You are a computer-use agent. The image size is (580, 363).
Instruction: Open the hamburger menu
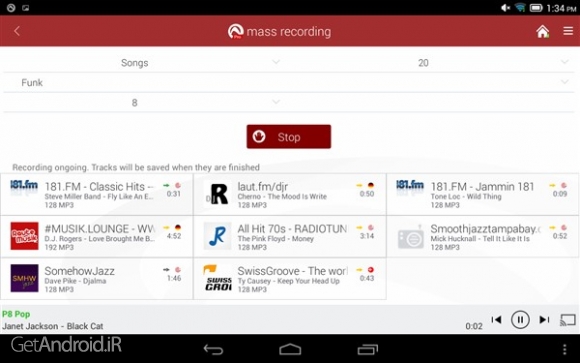tap(568, 31)
